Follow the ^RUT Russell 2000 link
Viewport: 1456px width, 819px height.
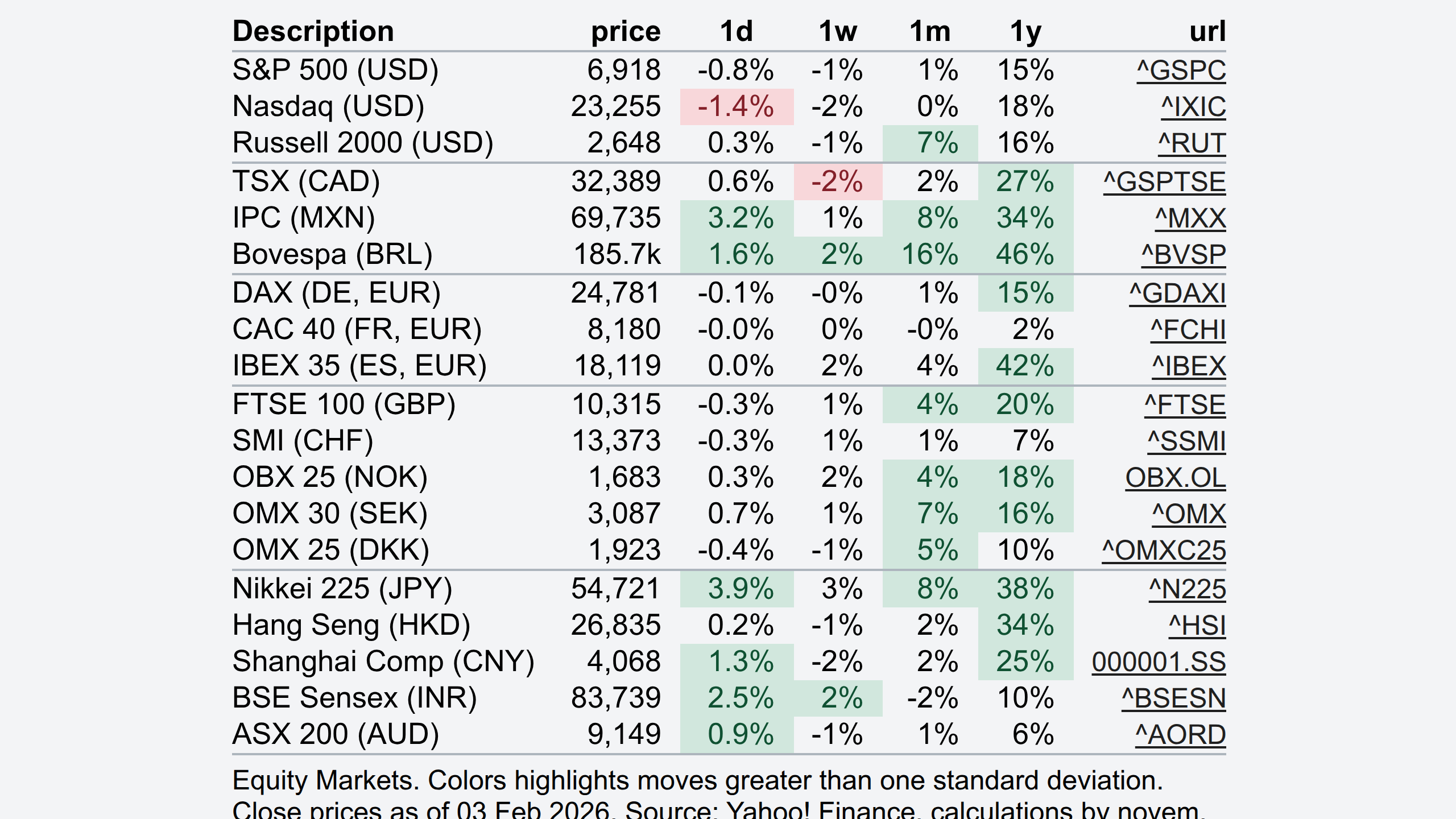click(1192, 143)
